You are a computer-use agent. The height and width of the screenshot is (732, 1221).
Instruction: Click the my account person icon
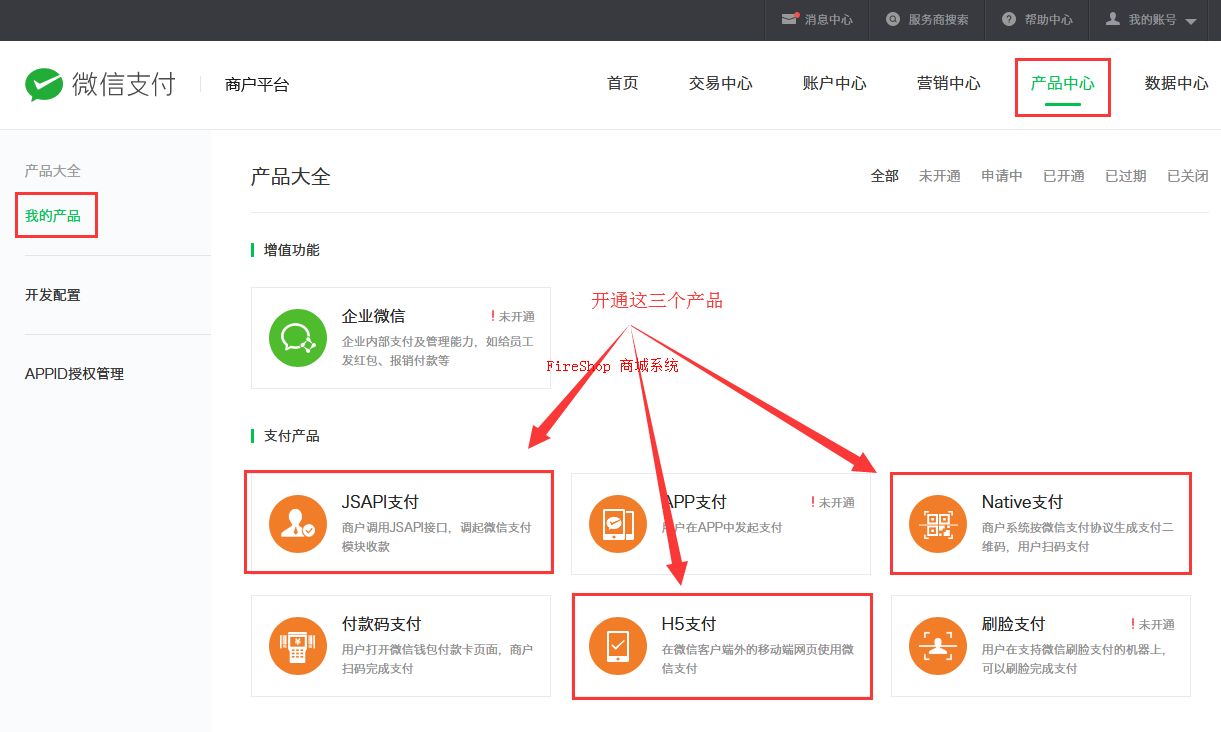[x=1113, y=19]
